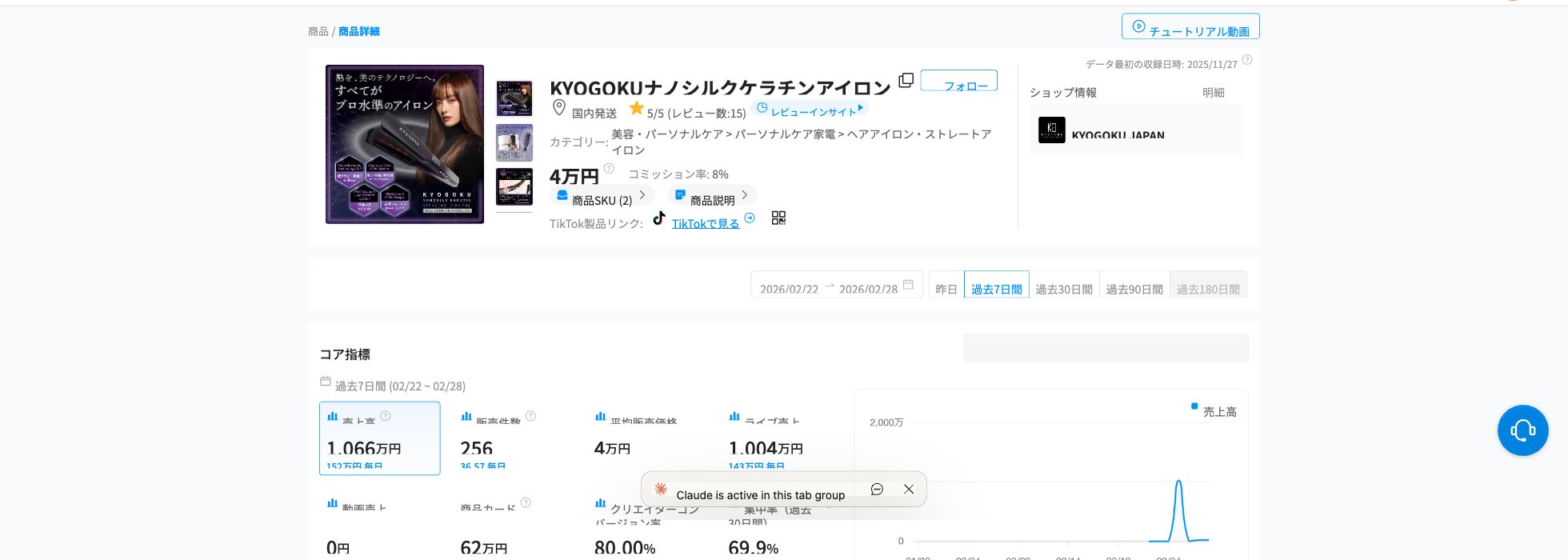Click the main KYOGOKU product image
The height and width of the screenshot is (560, 1568).
pos(405,144)
